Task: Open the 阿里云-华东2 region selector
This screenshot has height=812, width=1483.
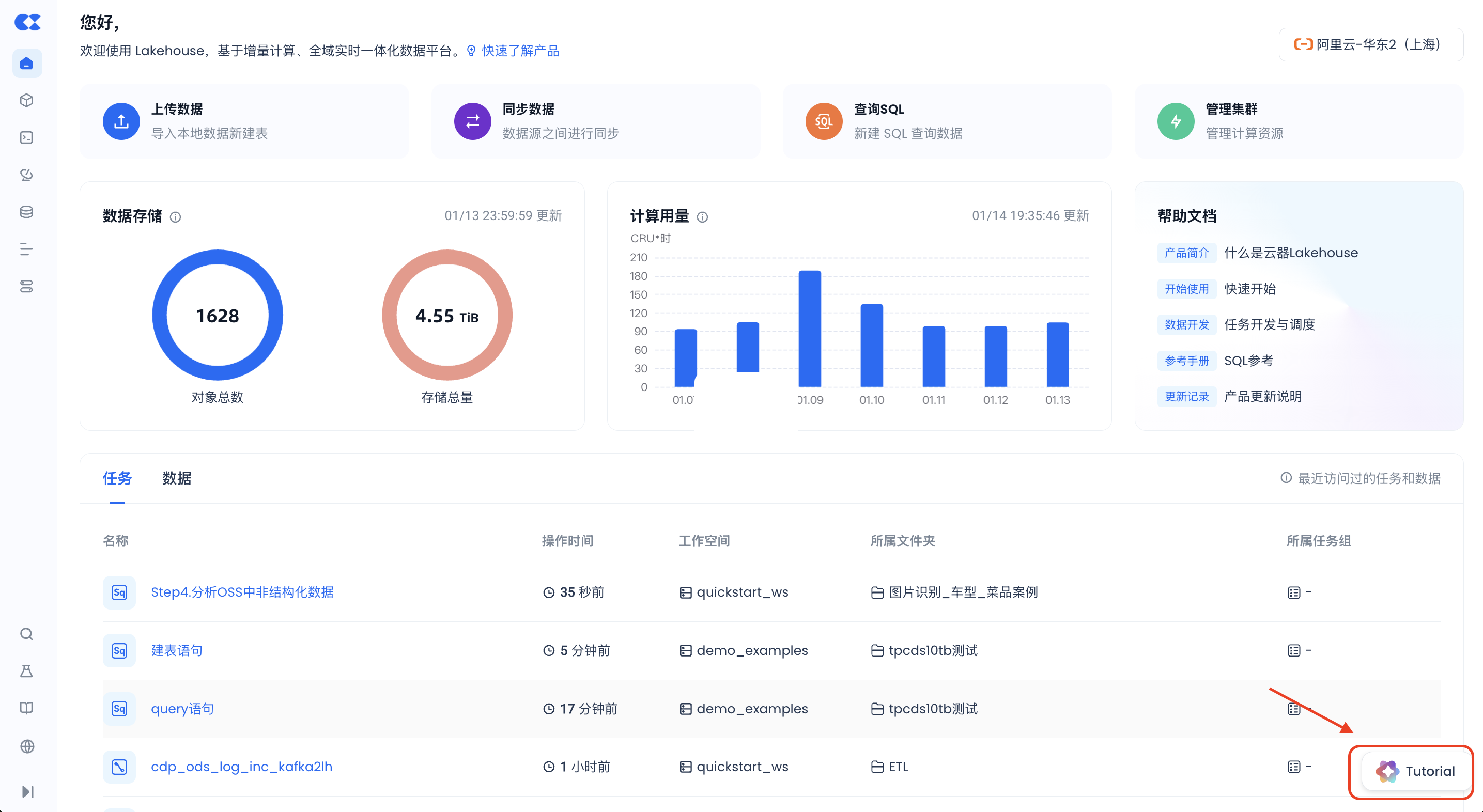Action: click(1370, 44)
